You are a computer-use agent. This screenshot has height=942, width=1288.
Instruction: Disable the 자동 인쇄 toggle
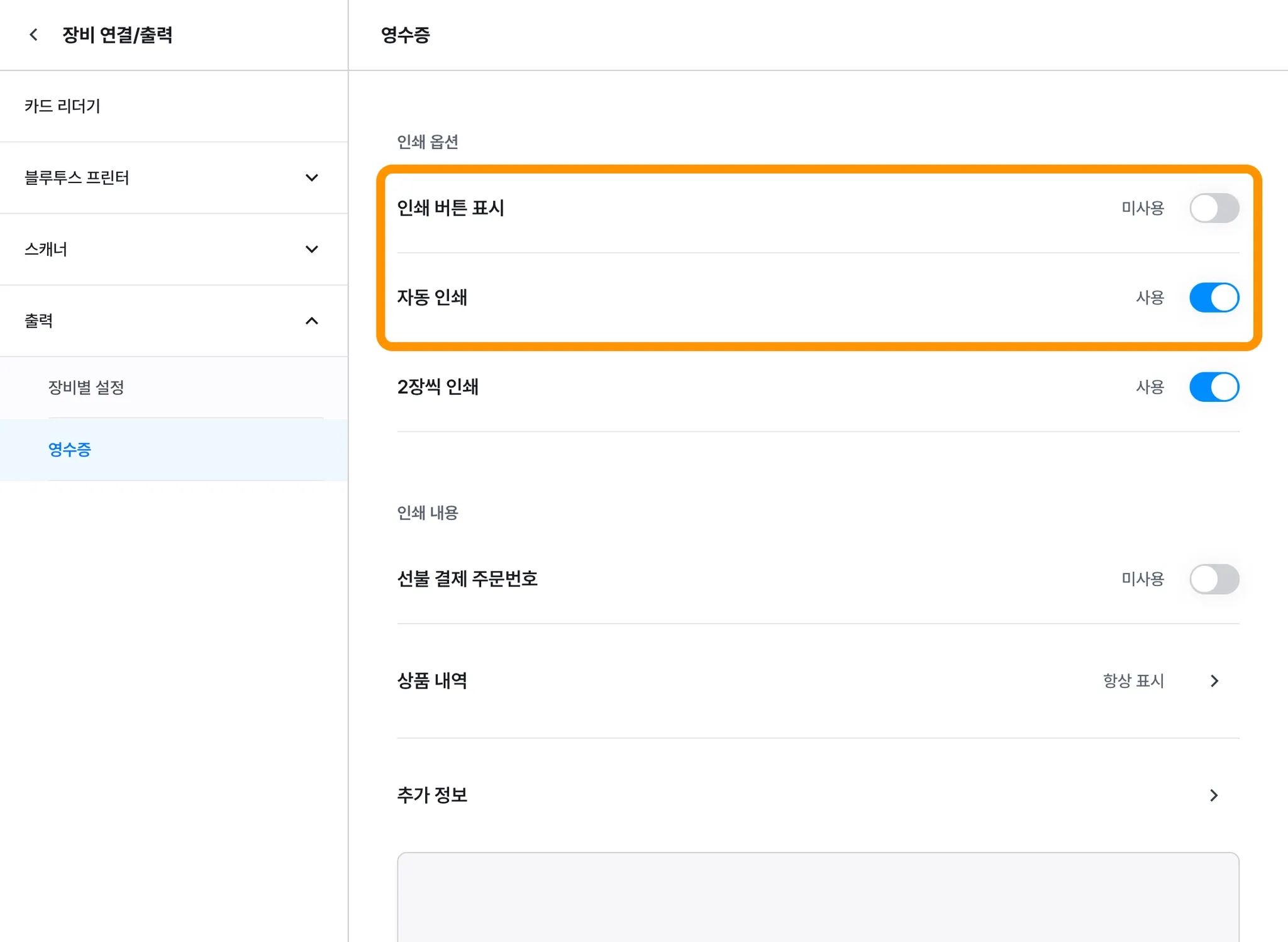tap(1213, 297)
